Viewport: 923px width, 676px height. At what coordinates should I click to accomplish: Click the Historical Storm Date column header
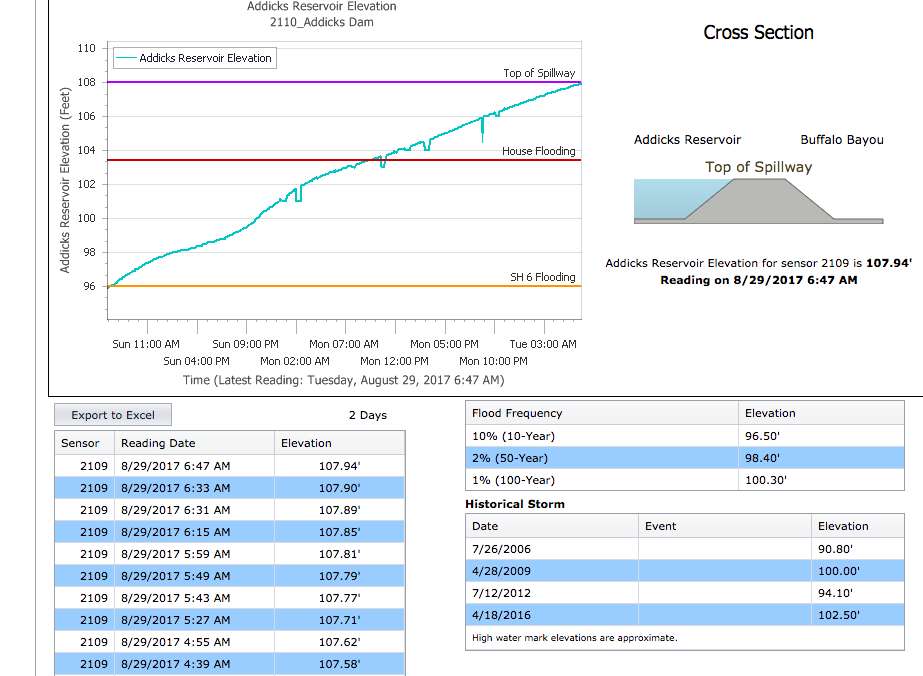point(485,526)
